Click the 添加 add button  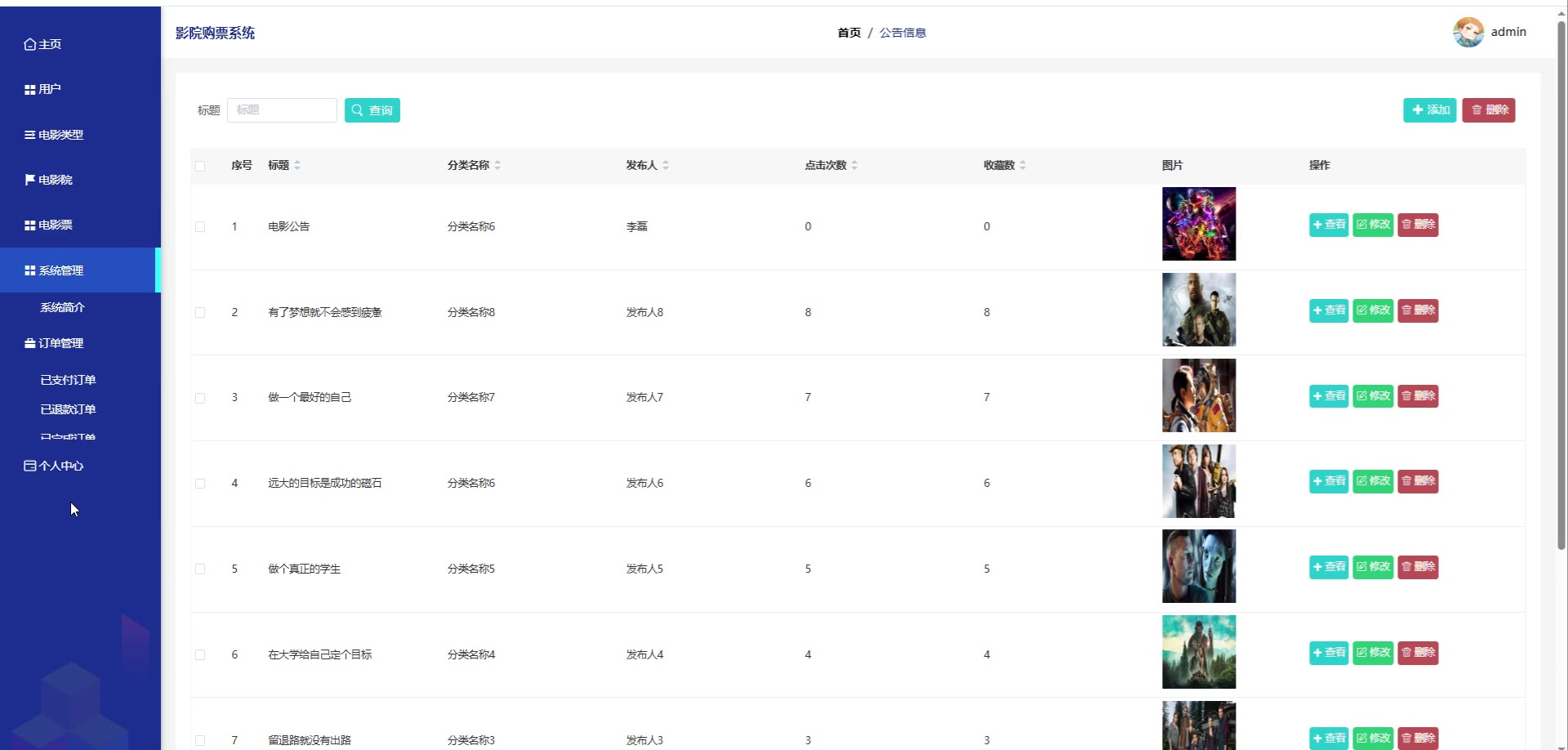coord(1430,110)
